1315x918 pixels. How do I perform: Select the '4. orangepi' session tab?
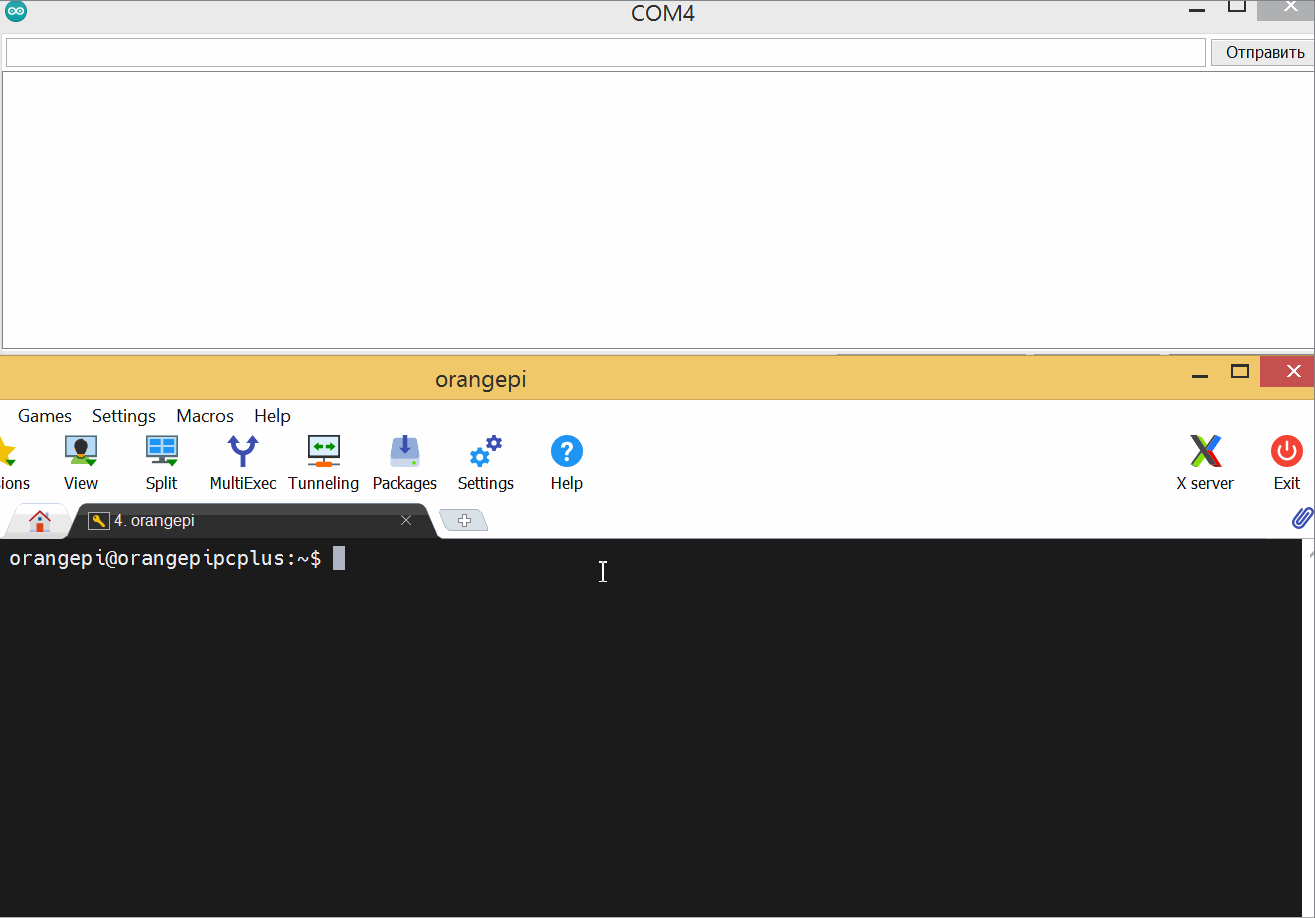(x=240, y=521)
